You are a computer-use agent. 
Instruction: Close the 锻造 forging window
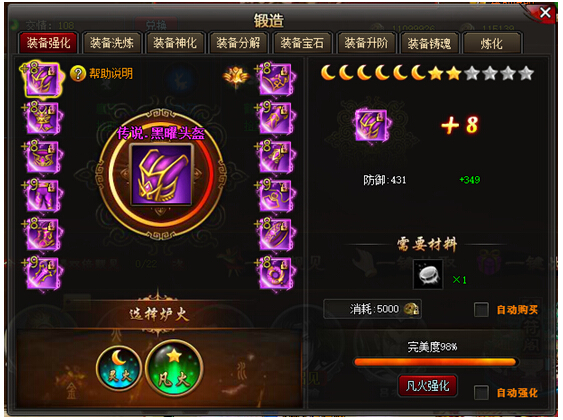click(544, 13)
